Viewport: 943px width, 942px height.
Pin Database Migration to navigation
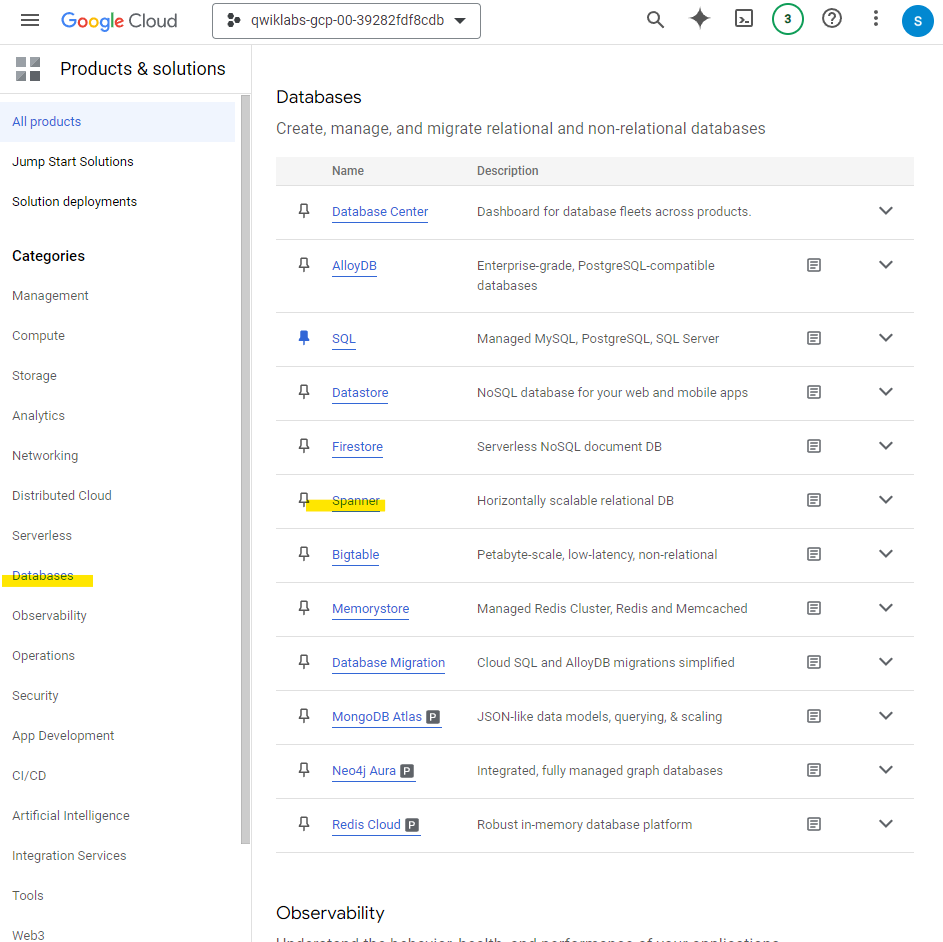pos(304,662)
